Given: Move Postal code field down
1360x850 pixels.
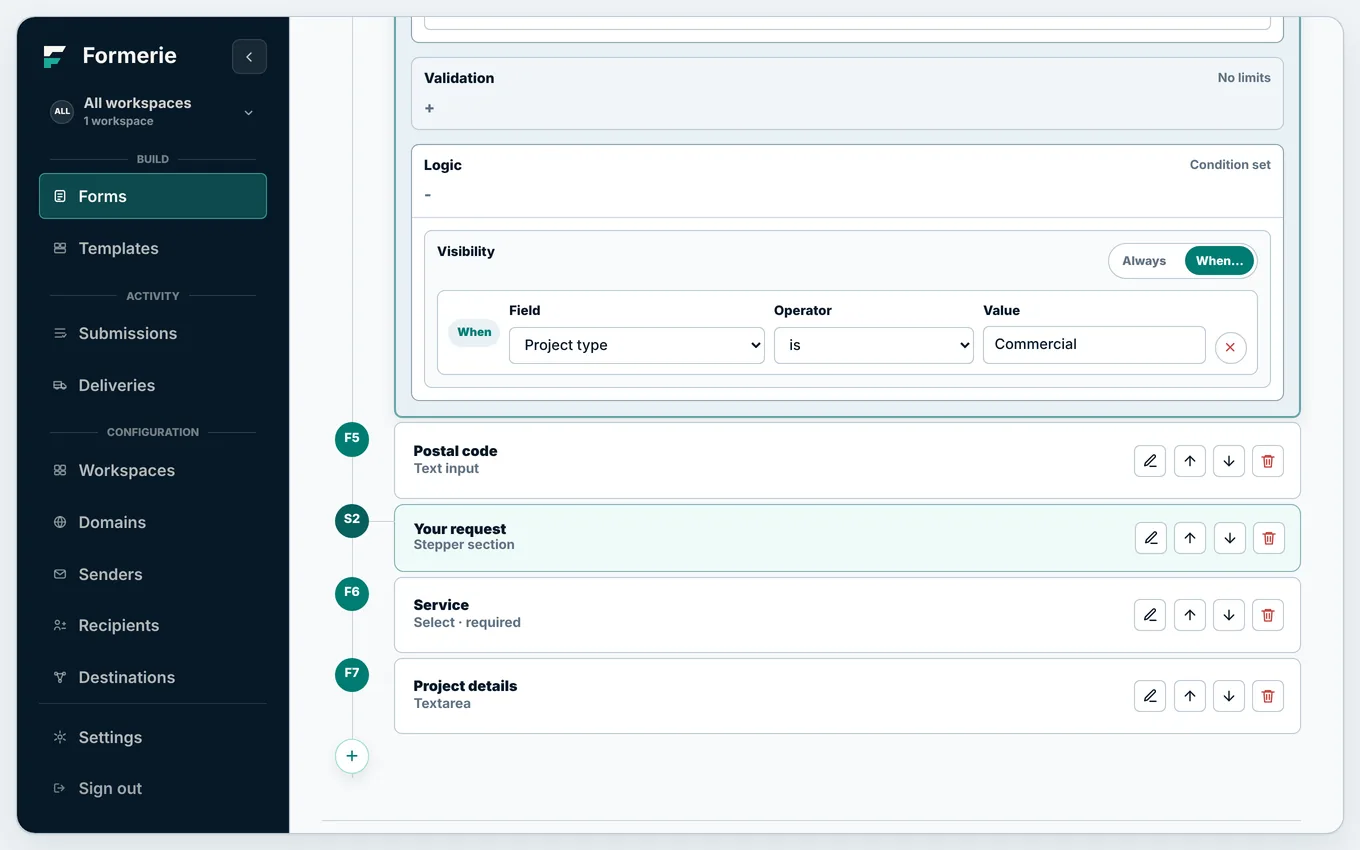Looking at the screenshot, I should (1229, 461).
